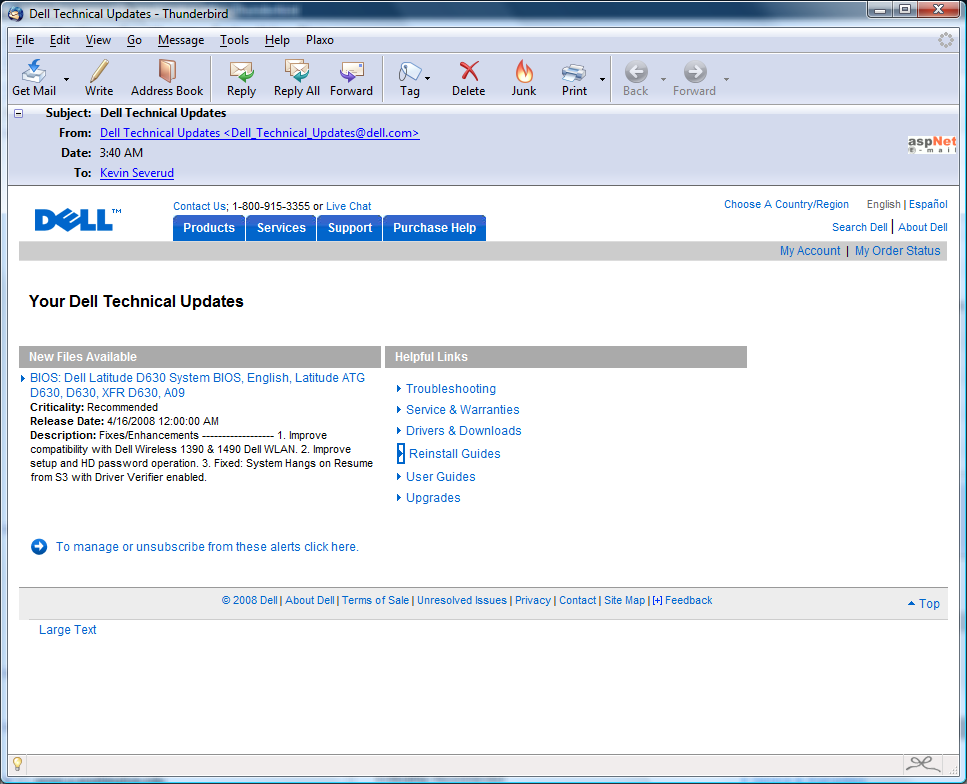Open the Address Book

click(167, 78)
